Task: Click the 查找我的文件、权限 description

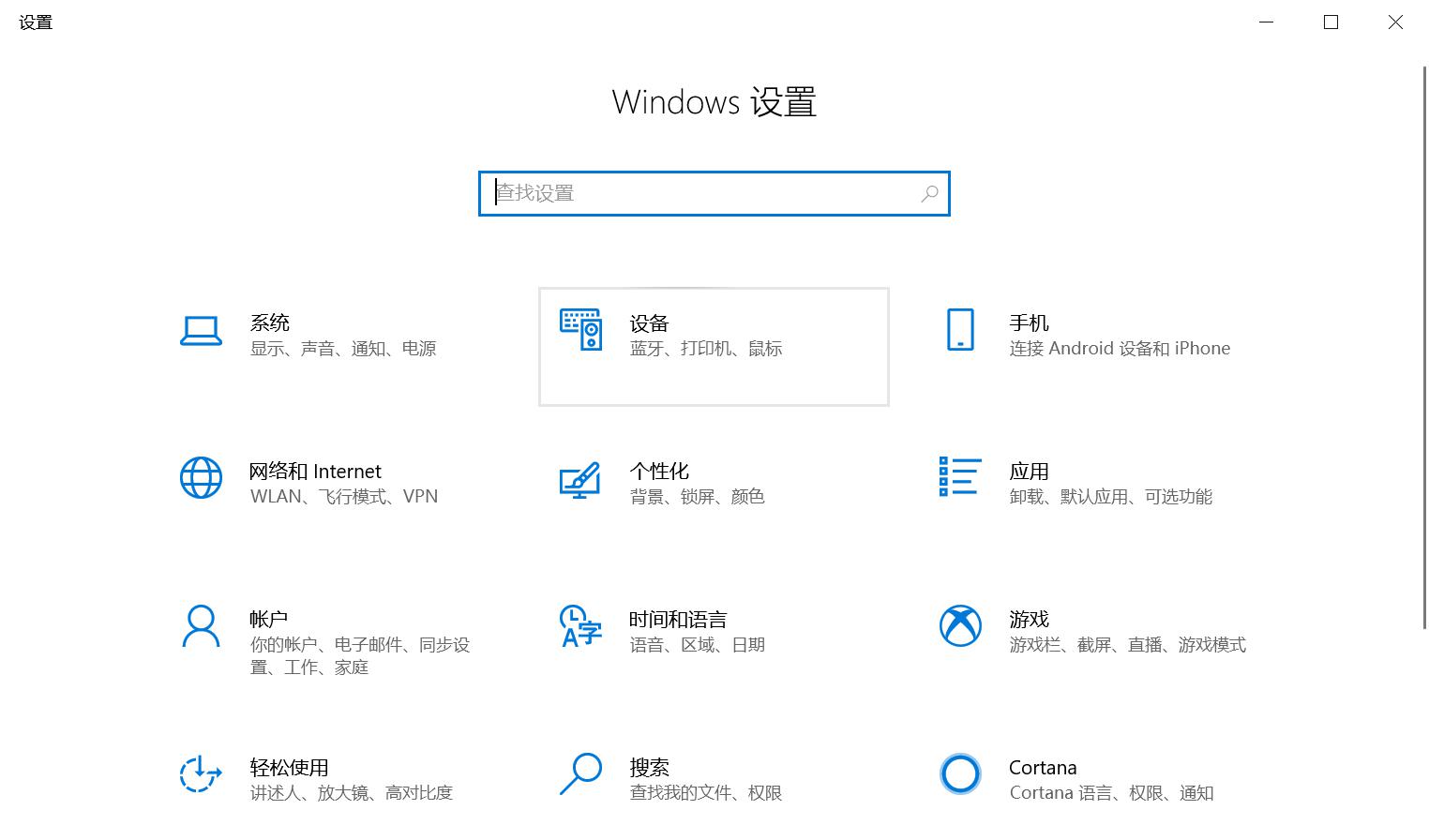Action: tap(706, 793)
